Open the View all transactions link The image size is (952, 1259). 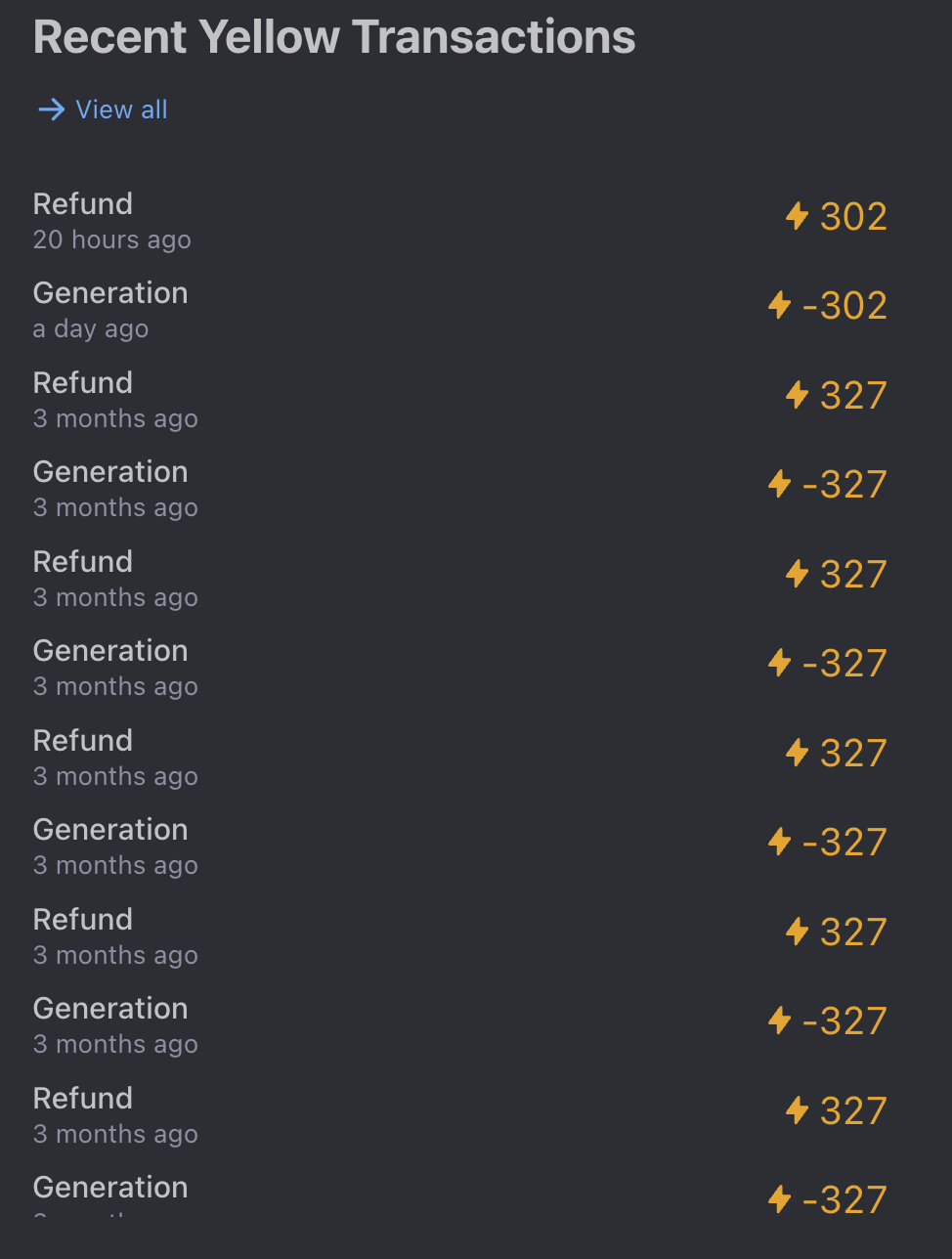121,109
